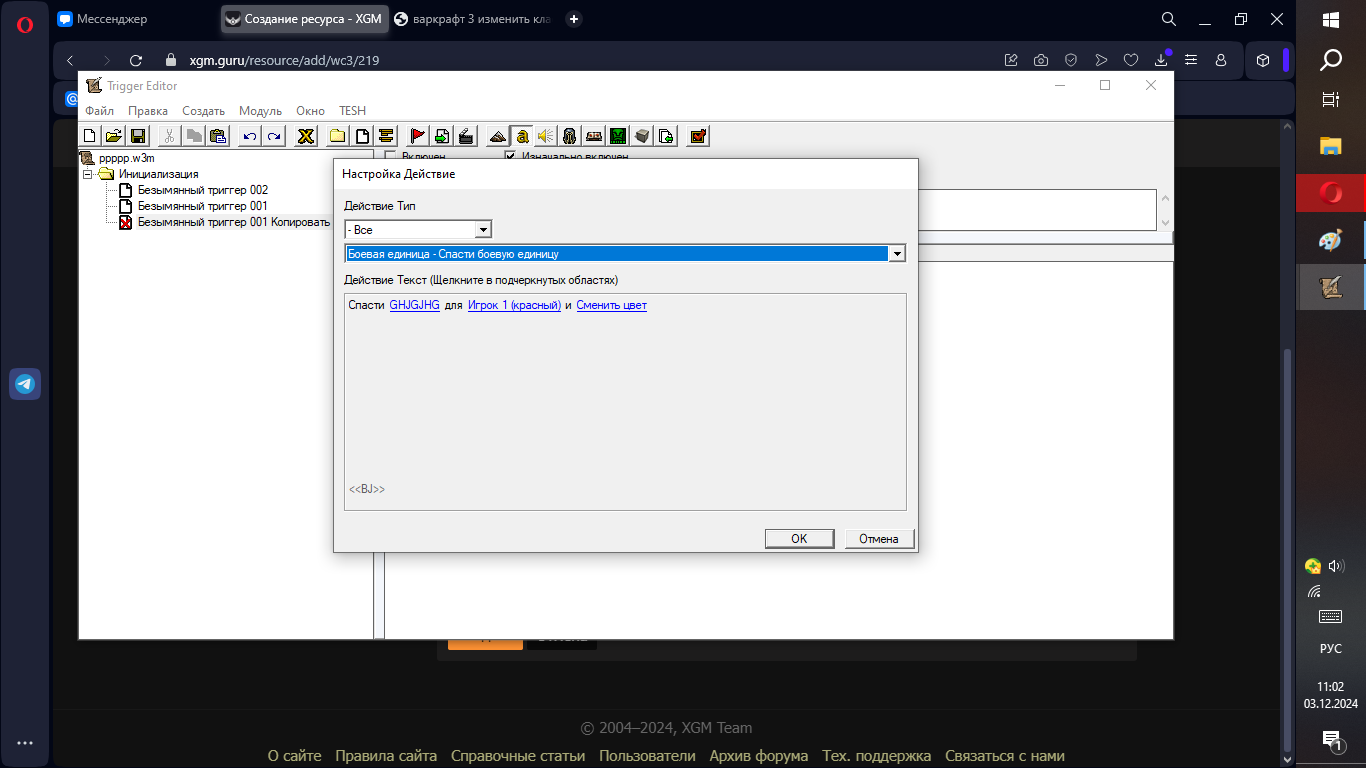Click the 'Игрок 1 (красный)' parameter link
Viewport: 1366px width, 768px height.
[x=514, y=305]
